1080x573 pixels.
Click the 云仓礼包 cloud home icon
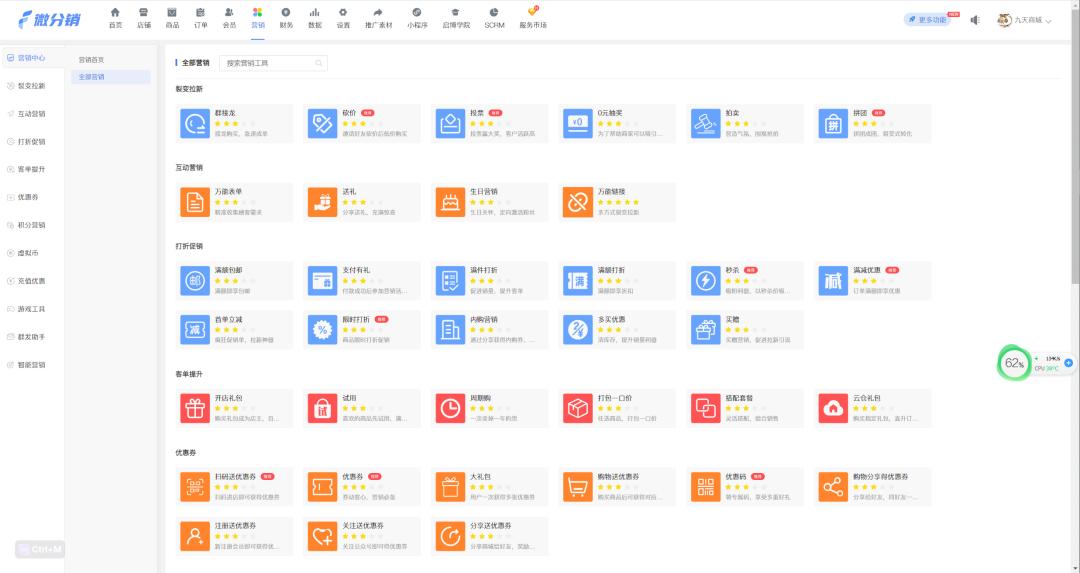[x=832, y=408]
